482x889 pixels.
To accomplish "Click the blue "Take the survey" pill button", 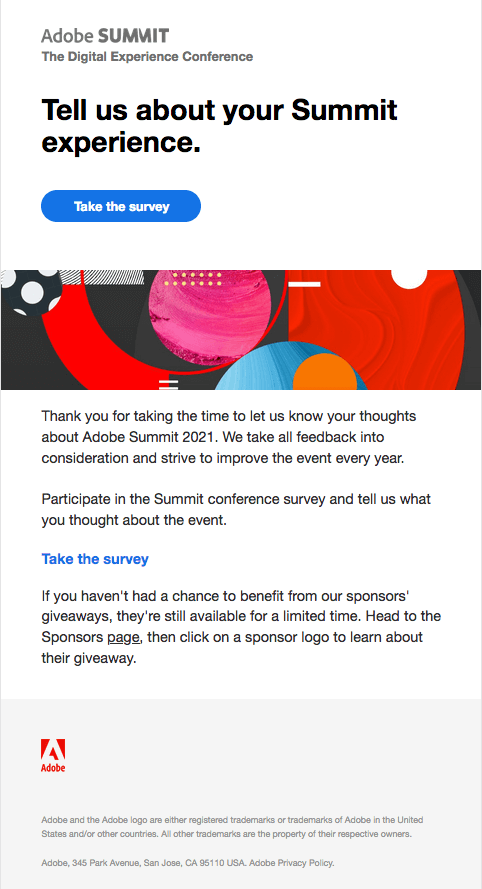I will coord(121,206).
